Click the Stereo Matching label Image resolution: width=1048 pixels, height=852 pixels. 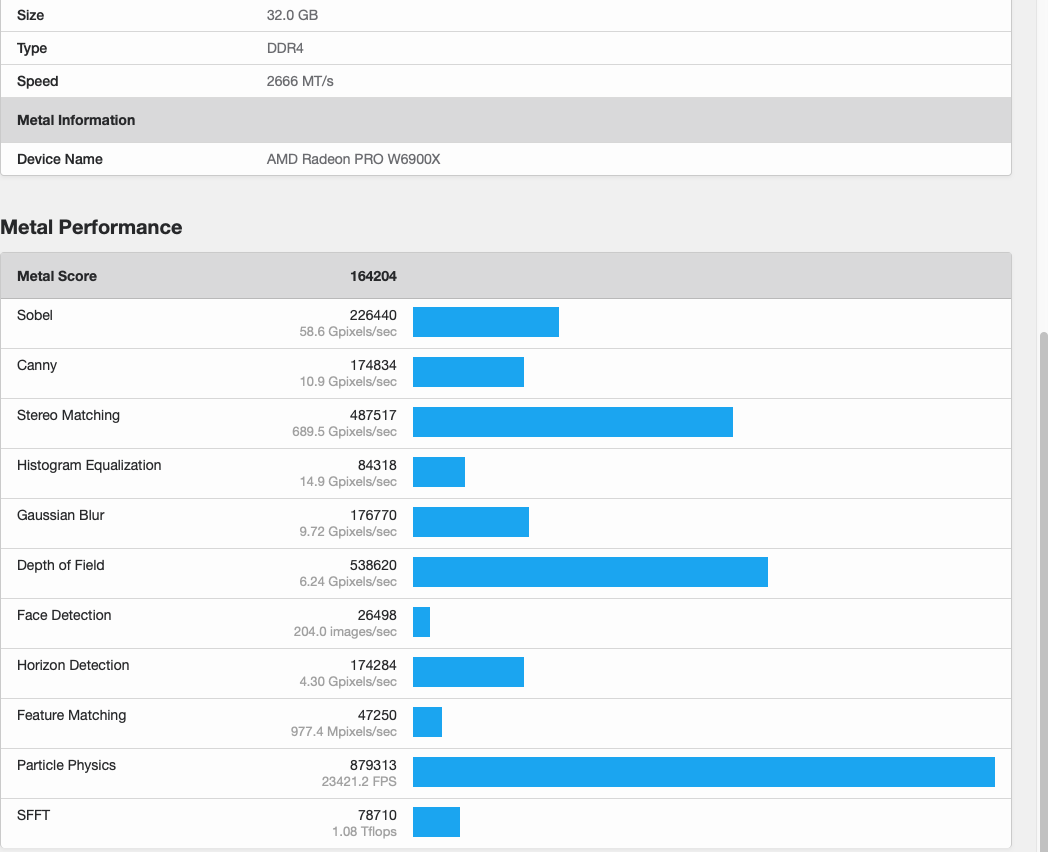[x=68, y=416]
